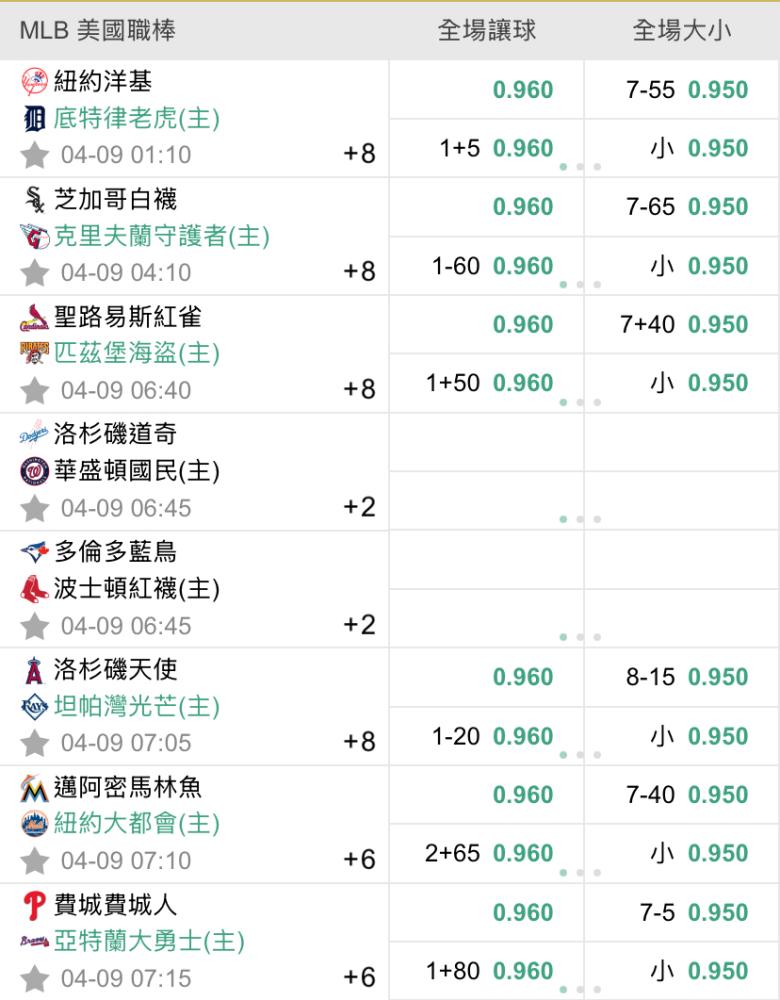The height and width of the screenshot is (1000, 780).
Task: Select the 全場讓球 column header
Action: (486, 31)
